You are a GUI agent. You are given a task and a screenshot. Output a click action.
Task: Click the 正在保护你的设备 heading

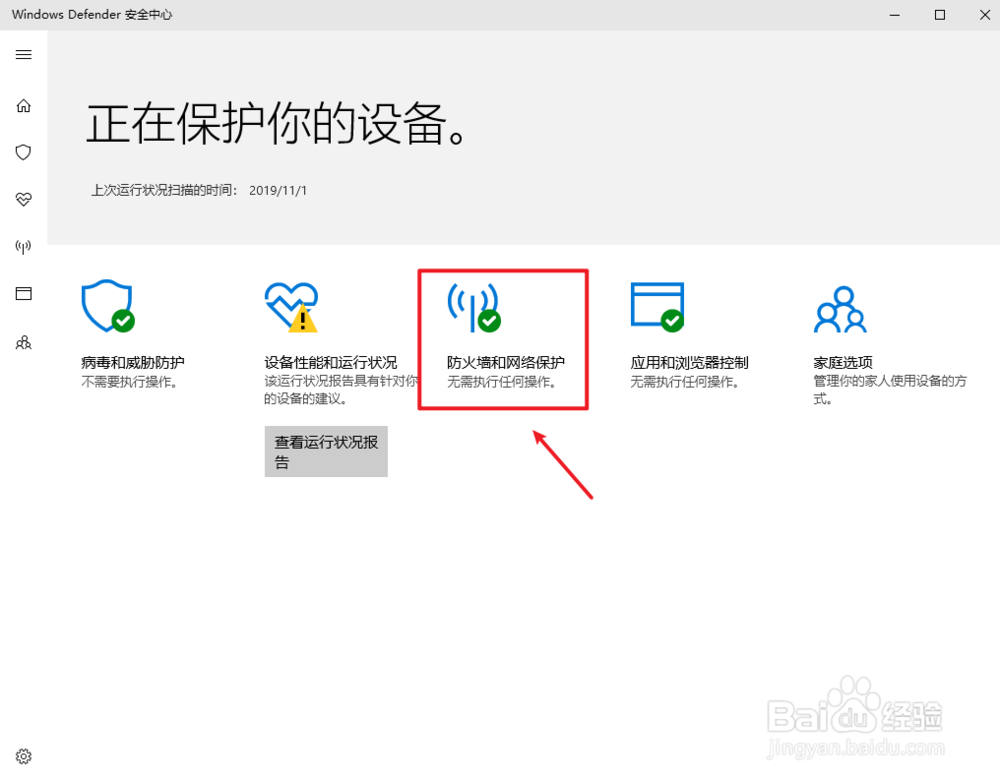(277, 123)
